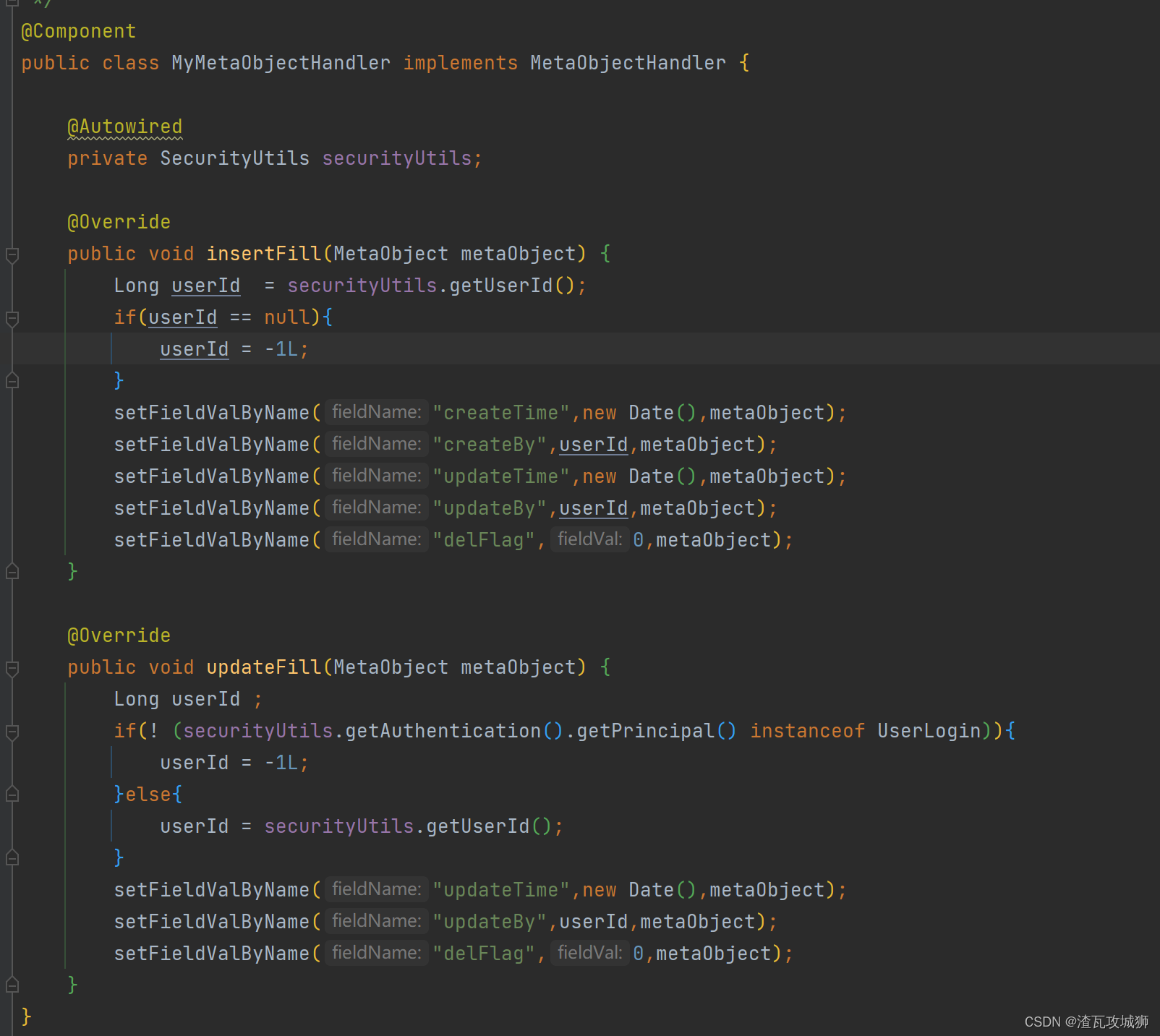Click "updateTime" string in updateFill method
Image resolution: width=1160 pixels, height=1036 pixels.
500,890
